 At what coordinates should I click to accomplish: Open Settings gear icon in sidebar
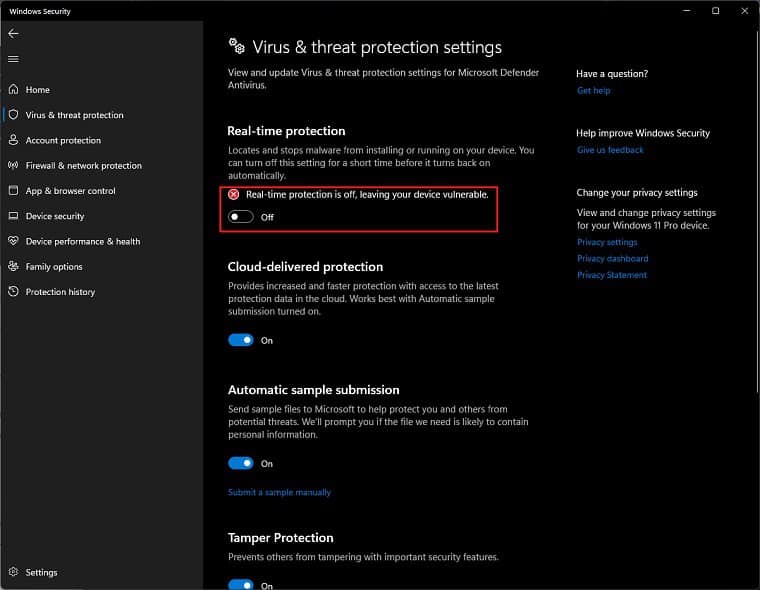pos(14,572)
